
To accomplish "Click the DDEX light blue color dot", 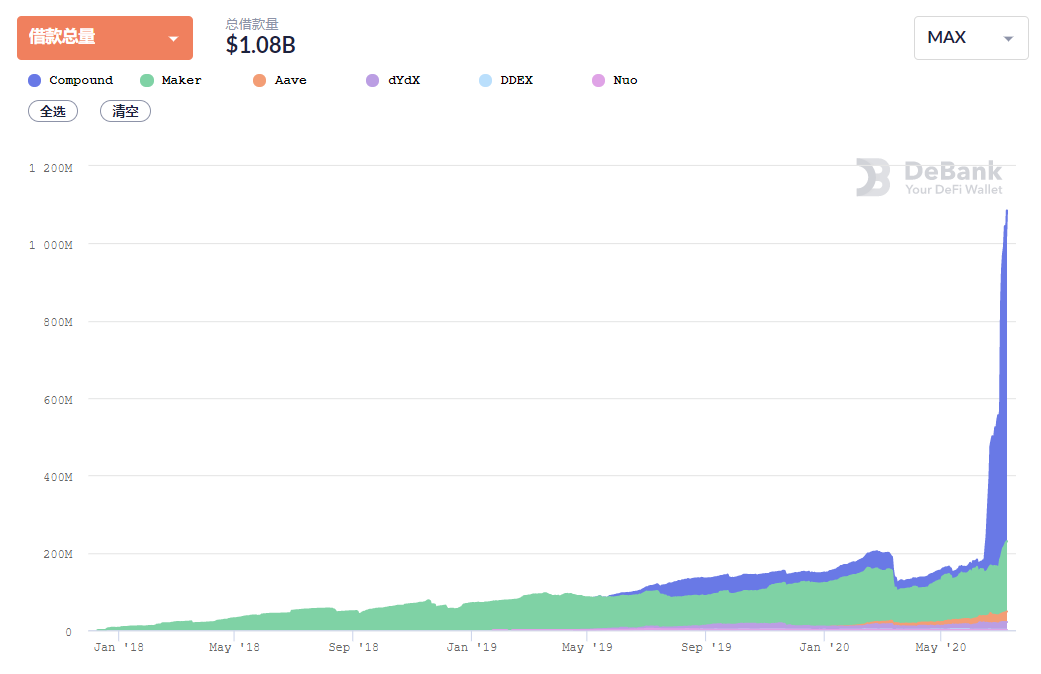I will 485,80.
